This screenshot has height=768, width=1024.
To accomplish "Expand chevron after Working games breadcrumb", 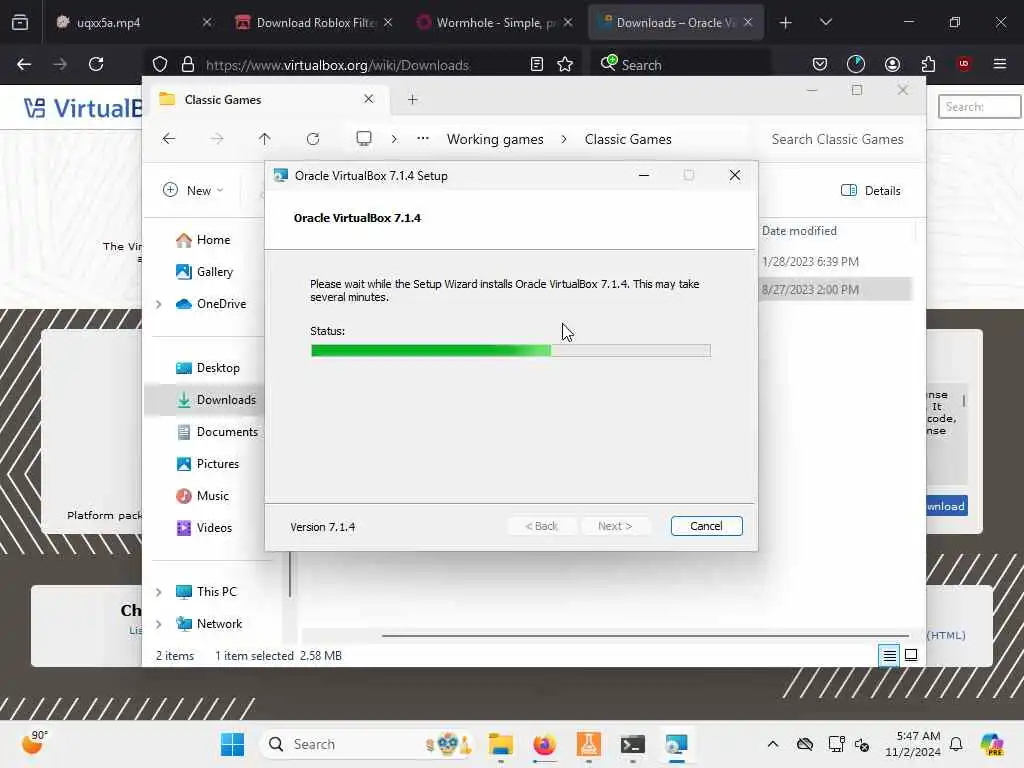I will (564, 139).
